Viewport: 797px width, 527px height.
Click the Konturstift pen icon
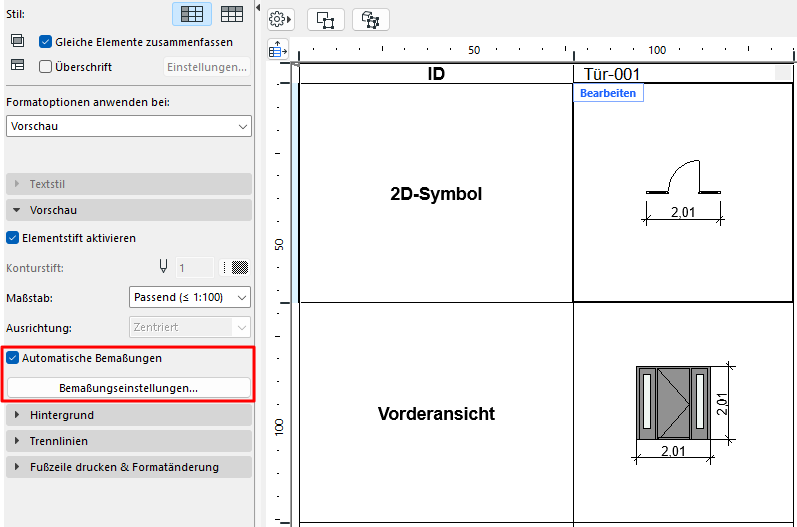163,267
